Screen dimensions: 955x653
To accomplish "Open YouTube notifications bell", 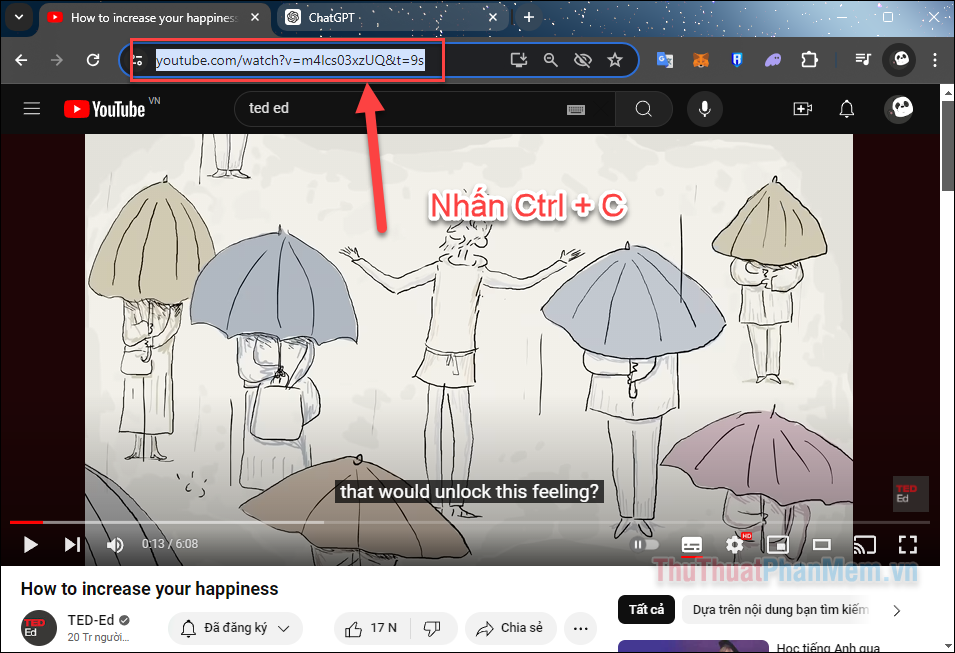I will pyautogui.click(x=846, y=108).
